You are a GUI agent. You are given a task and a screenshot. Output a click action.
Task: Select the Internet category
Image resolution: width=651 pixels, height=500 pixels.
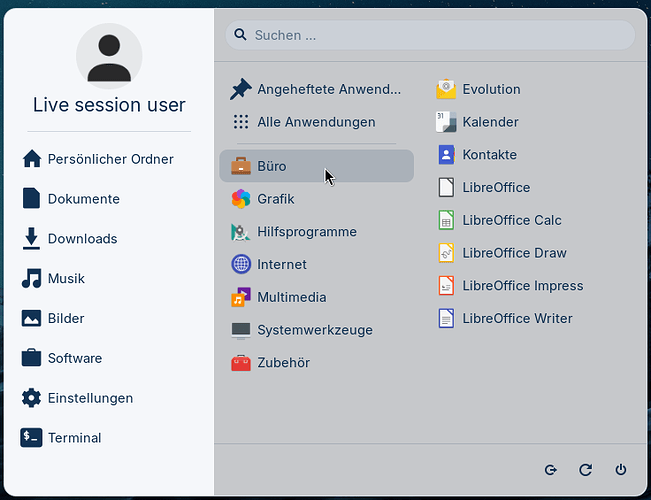tap(316, 265)
